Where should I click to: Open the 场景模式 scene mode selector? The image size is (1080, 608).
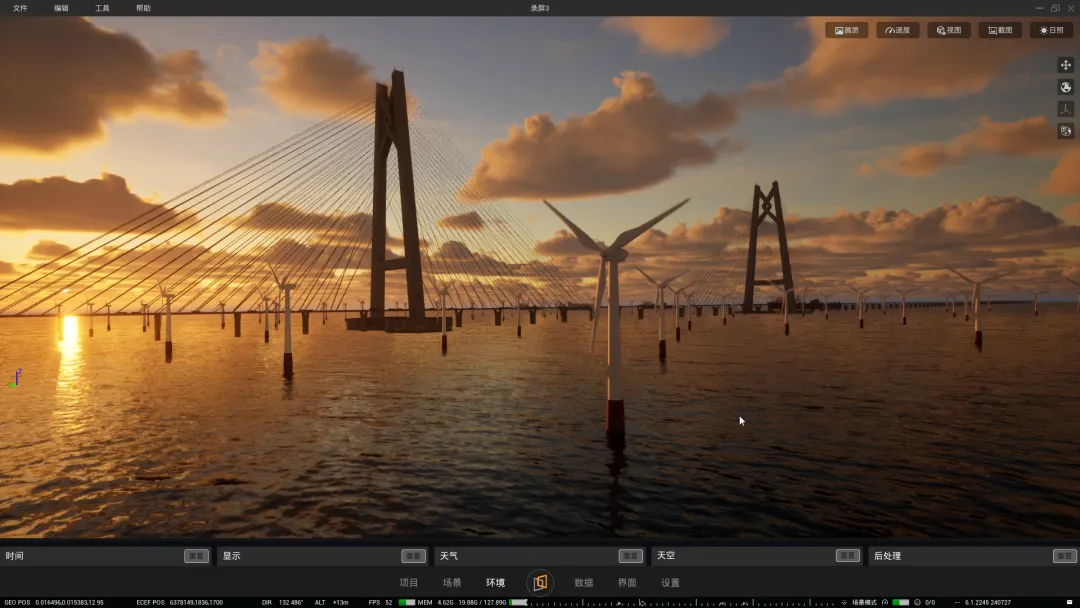(864, 602)
